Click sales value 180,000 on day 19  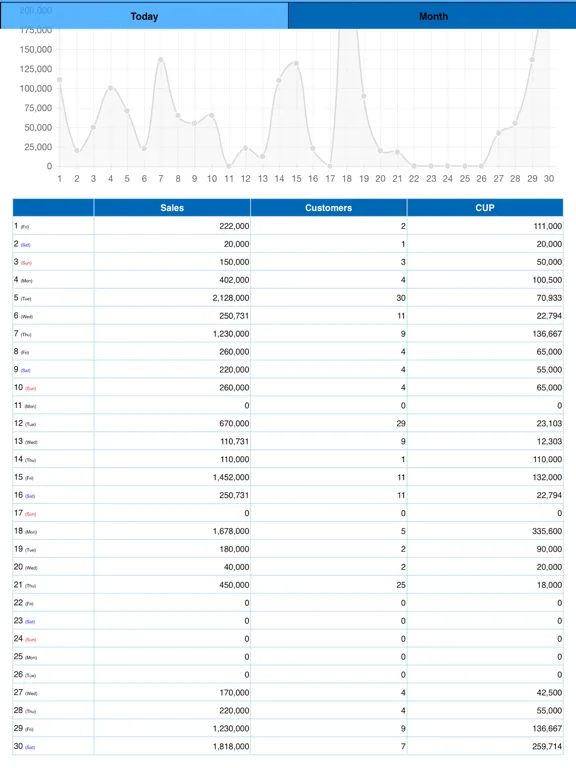[x=234, y=549]
